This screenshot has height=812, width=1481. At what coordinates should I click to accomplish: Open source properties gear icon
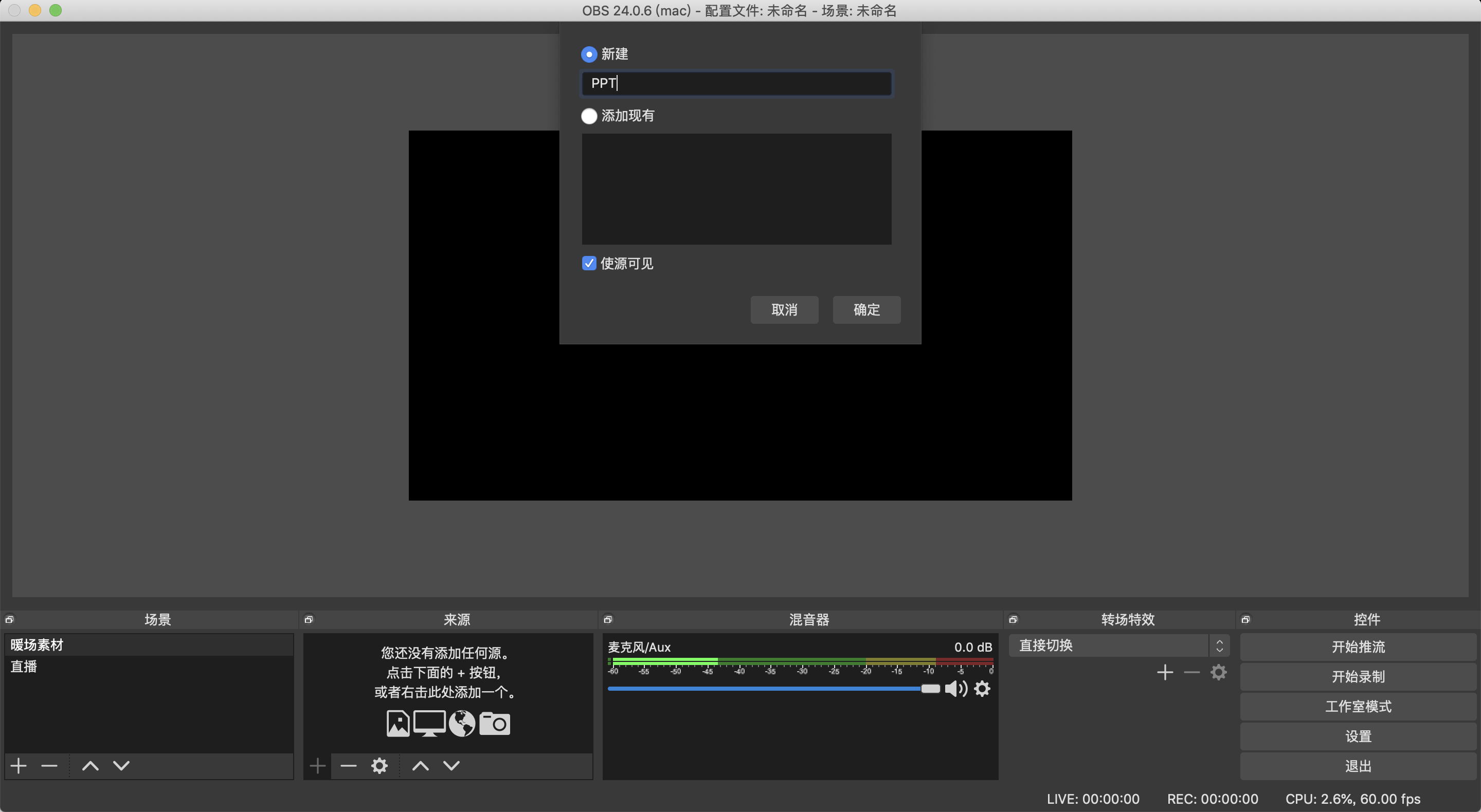(379, 765)
